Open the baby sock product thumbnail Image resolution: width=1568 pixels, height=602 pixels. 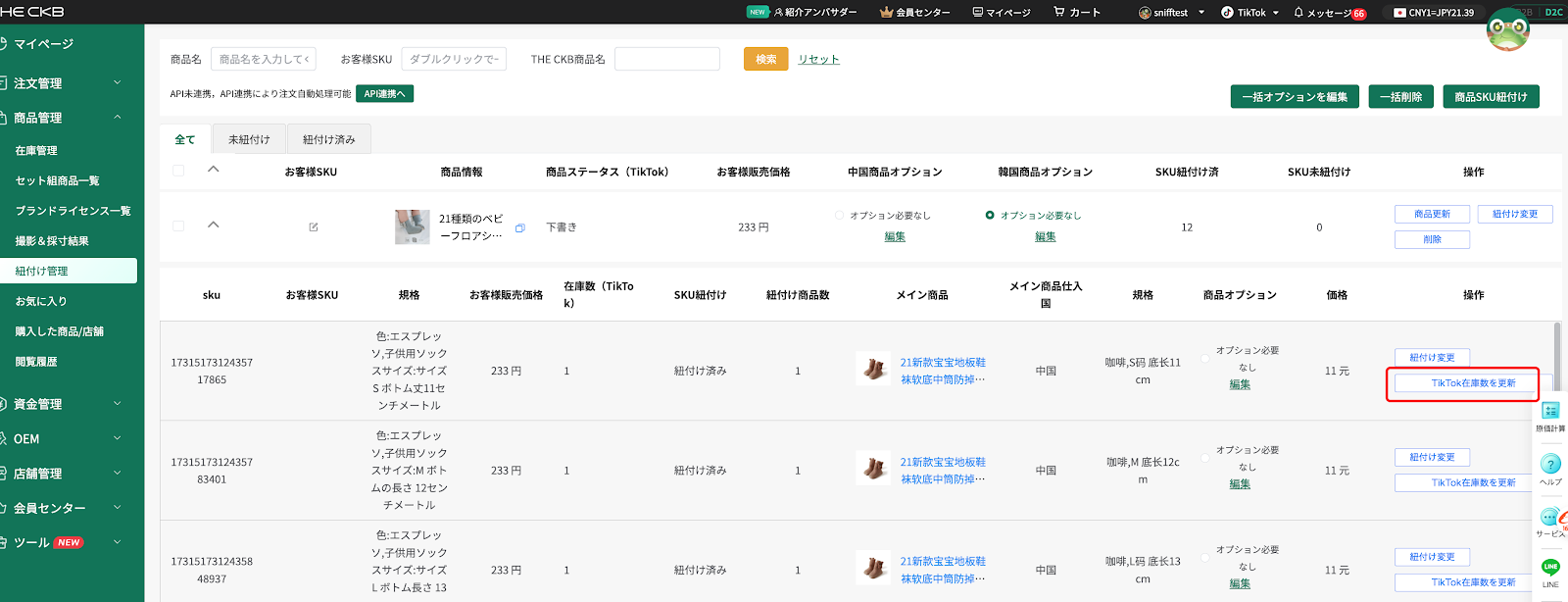point(413,226)
